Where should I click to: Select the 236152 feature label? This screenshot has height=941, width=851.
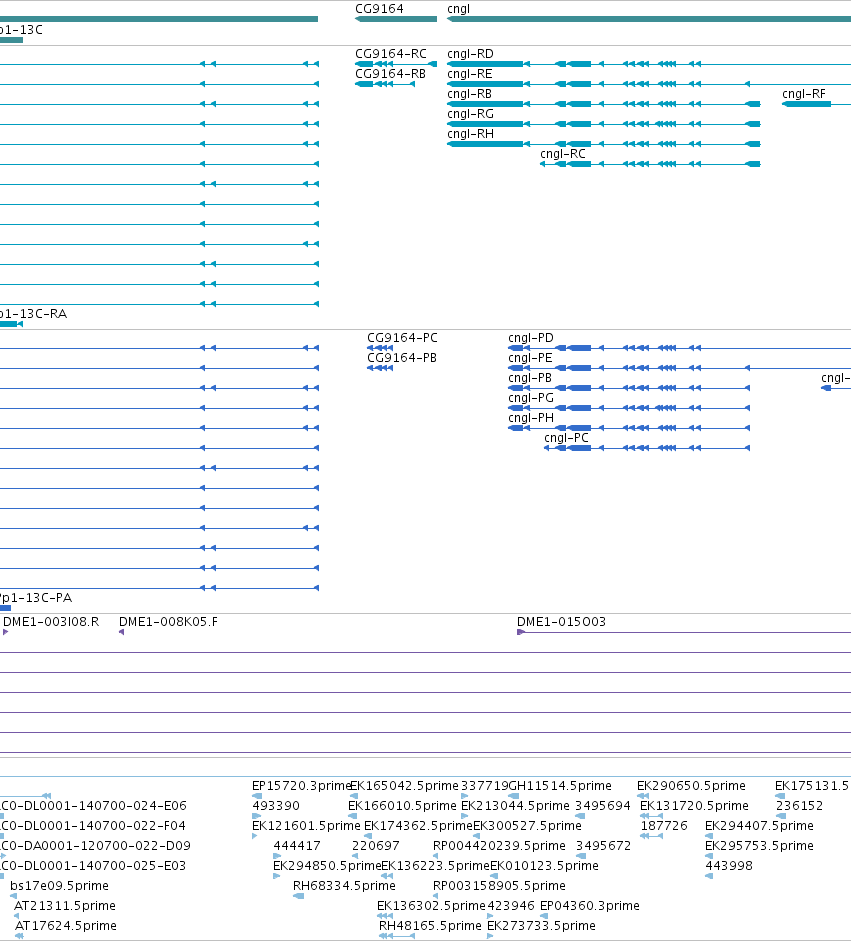pos(799,805)
